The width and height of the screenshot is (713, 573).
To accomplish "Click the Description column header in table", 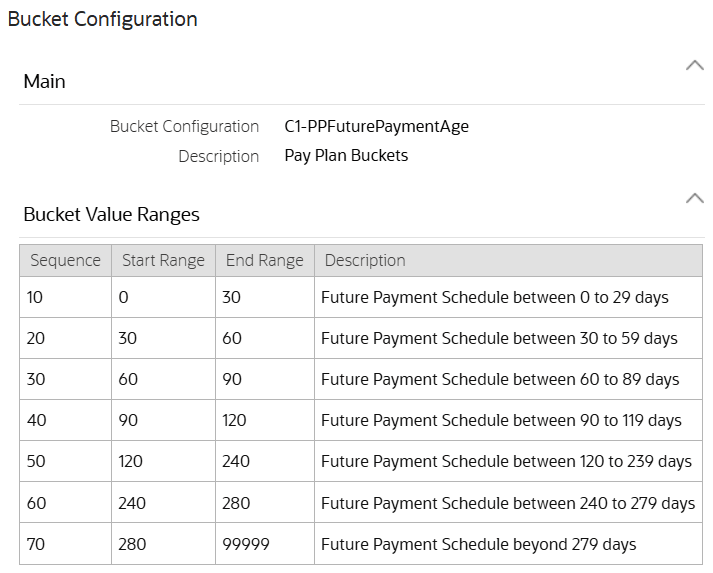I will [x=508, y=261].
